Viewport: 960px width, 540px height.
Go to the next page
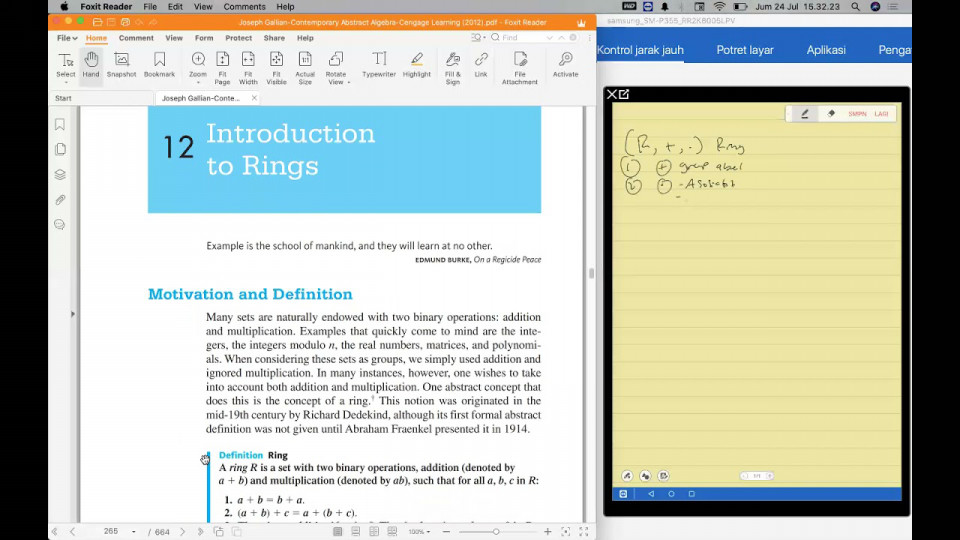click(x=182, y=531)
